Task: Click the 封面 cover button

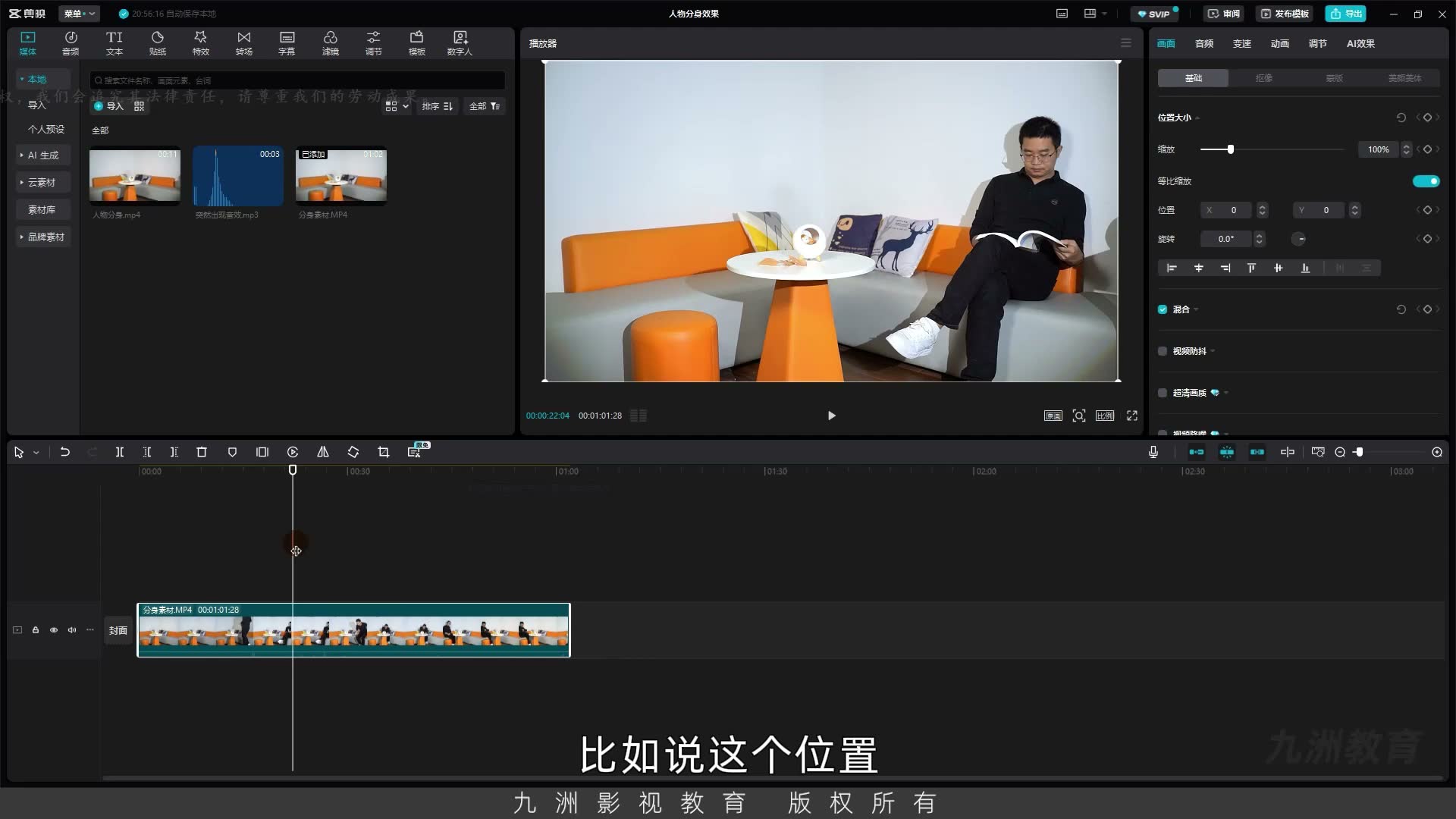Action: 118,630
